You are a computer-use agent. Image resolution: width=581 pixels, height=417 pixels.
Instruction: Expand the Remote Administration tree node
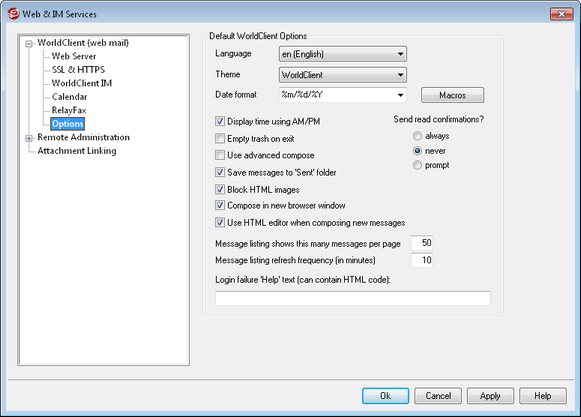click(29, 138)
